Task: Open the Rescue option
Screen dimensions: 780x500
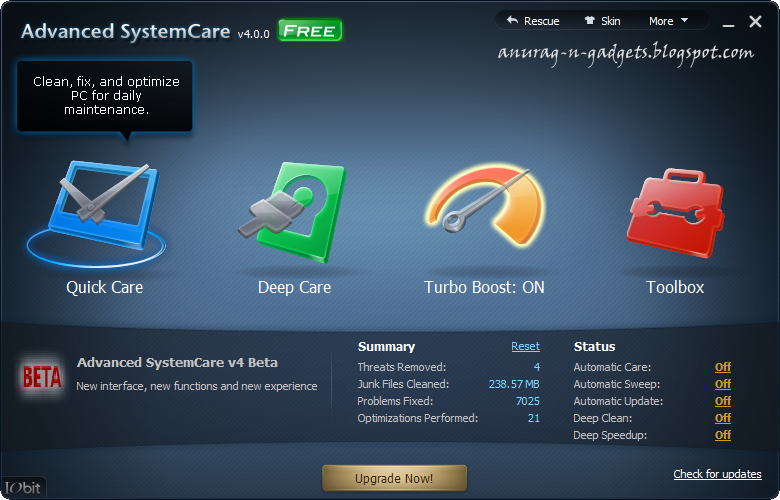Action: [533, 21]
